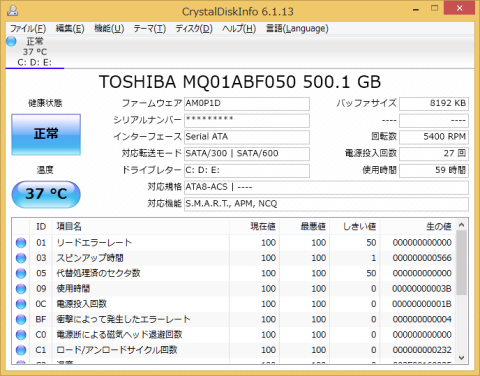Open the 言語(Language) menu
The image size is (480, 376).
click(297, 29)
